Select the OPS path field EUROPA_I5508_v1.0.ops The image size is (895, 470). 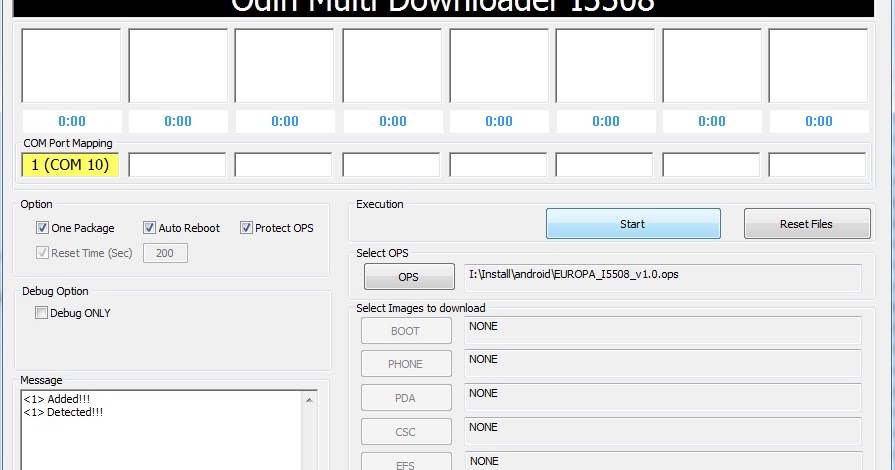663,278
